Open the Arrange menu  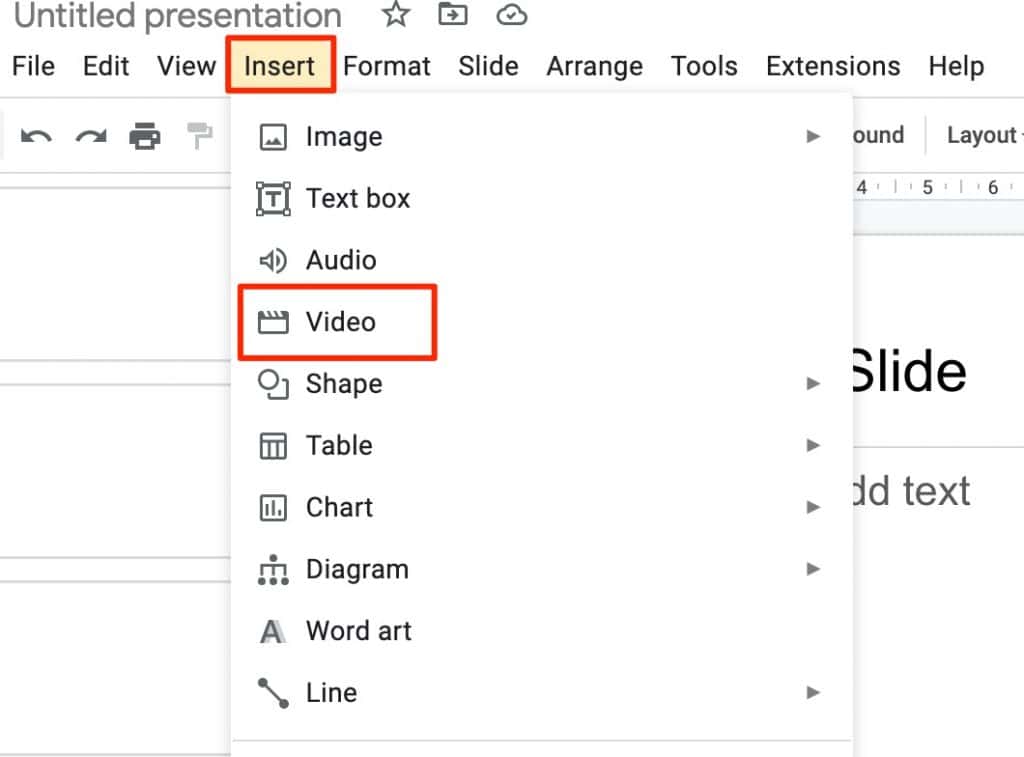594,66
